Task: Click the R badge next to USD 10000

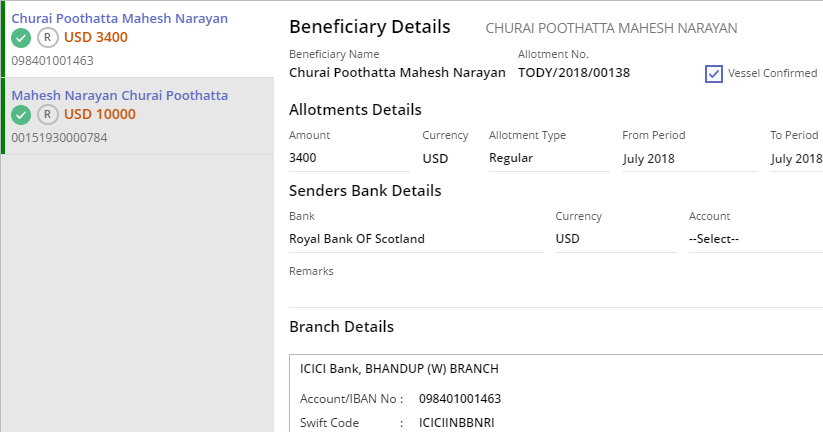Action: 48,114
